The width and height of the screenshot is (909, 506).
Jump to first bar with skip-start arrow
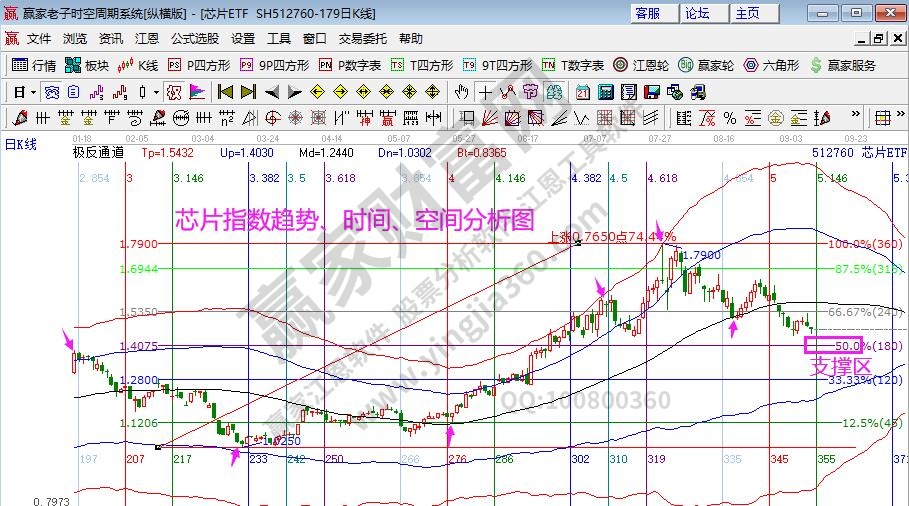tap(224, 92)
